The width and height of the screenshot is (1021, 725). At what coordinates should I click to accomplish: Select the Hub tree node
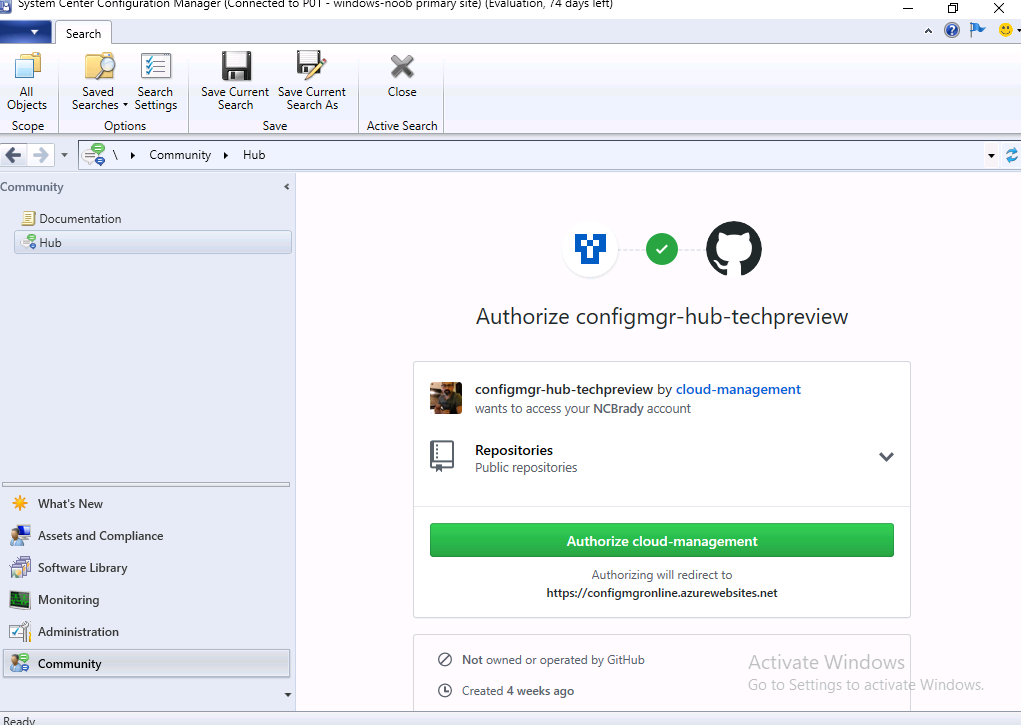click(x=153, y=242)
